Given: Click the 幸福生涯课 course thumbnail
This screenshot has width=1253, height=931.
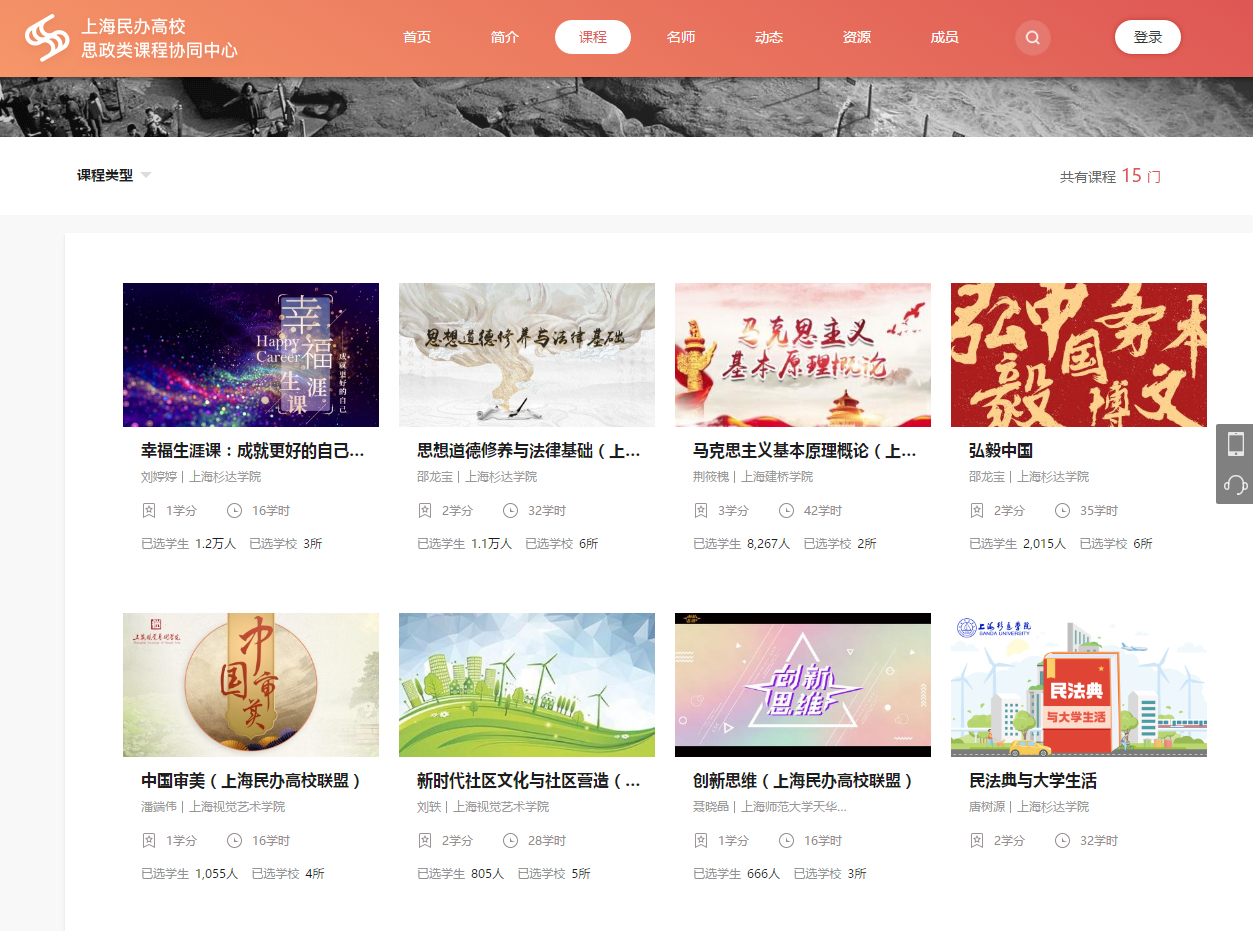Looking at the screenshot, I should (x=251, y=355).
